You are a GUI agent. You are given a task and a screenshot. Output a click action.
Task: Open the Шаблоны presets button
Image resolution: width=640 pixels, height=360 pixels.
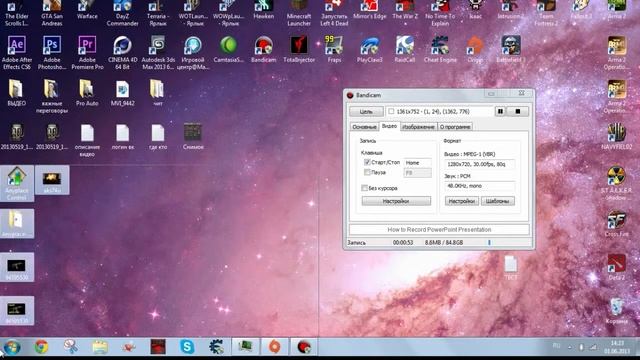click(498, 201)
